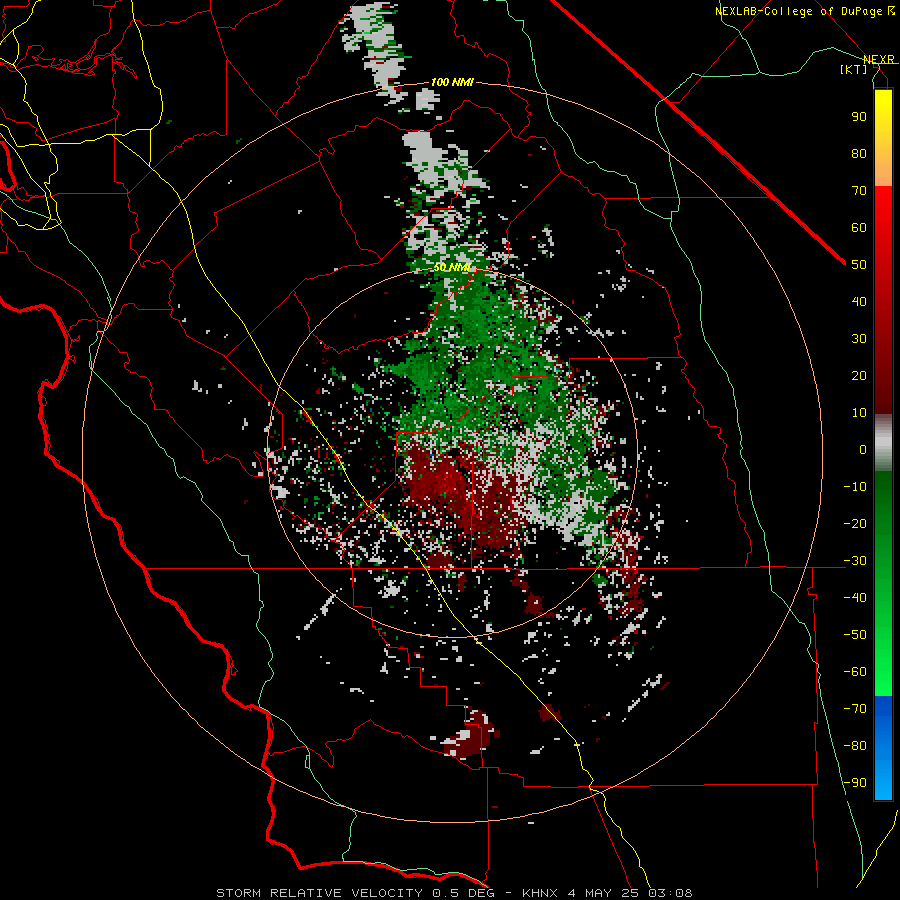Click the 70 value on the velocity scale
Image resolution: width=900 pixels, height=900 pixels.
[859, 191]
